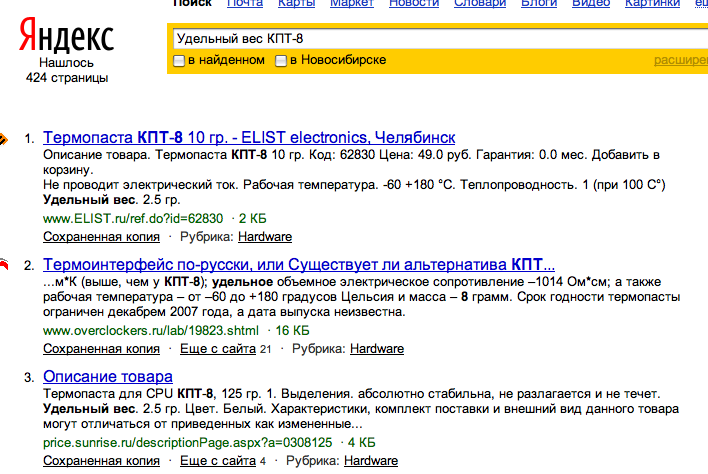This screenshot has width=708, height=474.
Task: Click URL price.sunrise.ru/descriptionPage.aspx?a=0308125
Action: pos(187,442)
